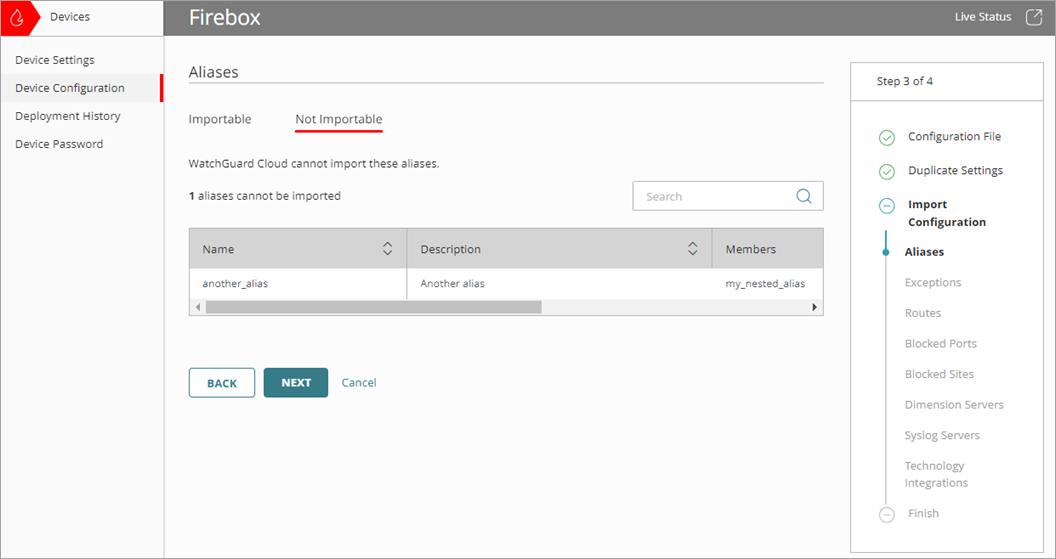The width and height of the screenshot is (1056, 559).
Task: Click the Syslog Servers substep
Action: coord(942,435)
